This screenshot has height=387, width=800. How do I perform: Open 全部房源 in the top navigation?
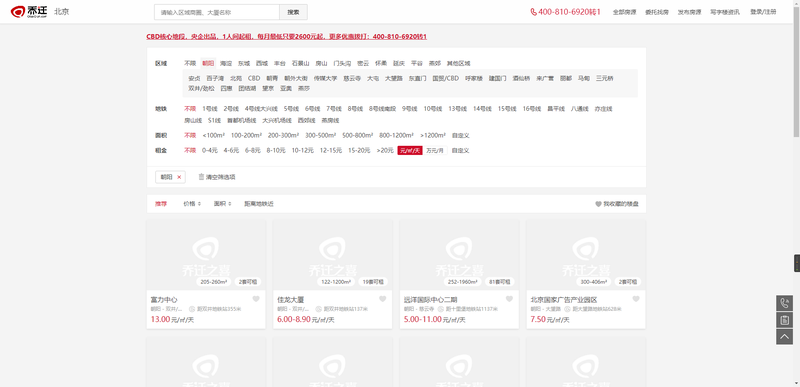[x=624, y=12]
